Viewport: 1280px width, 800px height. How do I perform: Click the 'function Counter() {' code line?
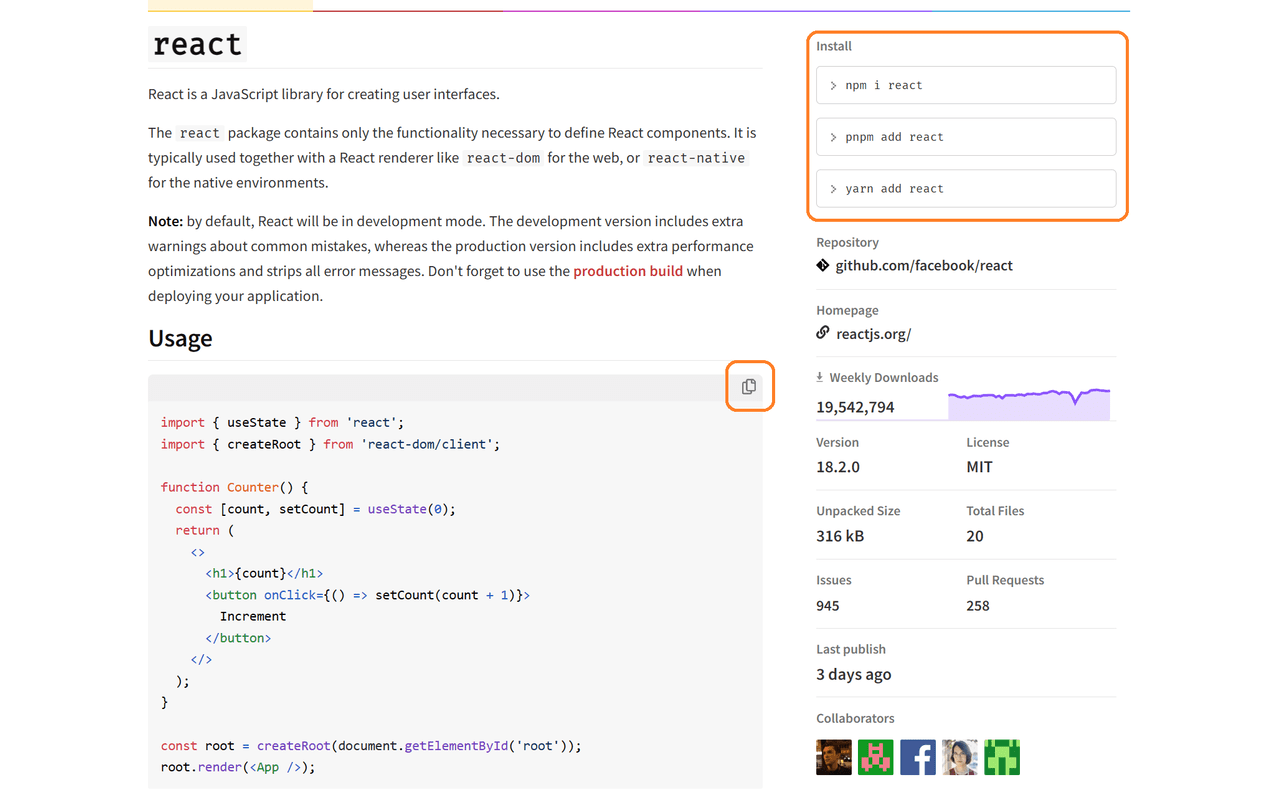coord(235,487)
